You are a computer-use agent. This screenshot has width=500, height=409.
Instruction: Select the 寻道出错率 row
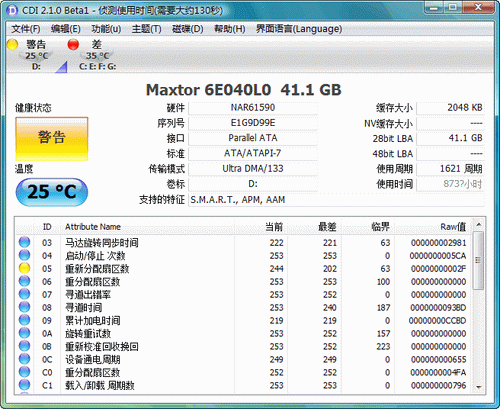point(243,295)
